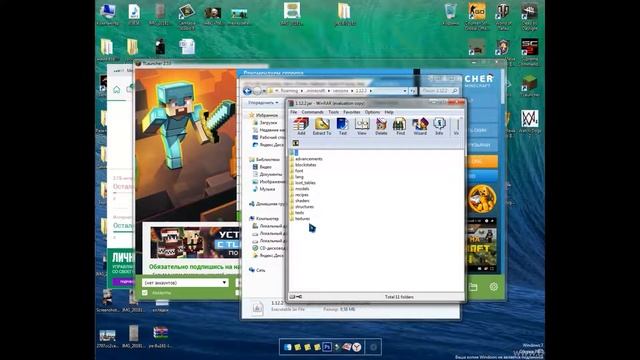This screenshot has height=360, width=640.
Task: Click the Delete icon in WinRAR toolbar
Action: [x=381, y=126]
